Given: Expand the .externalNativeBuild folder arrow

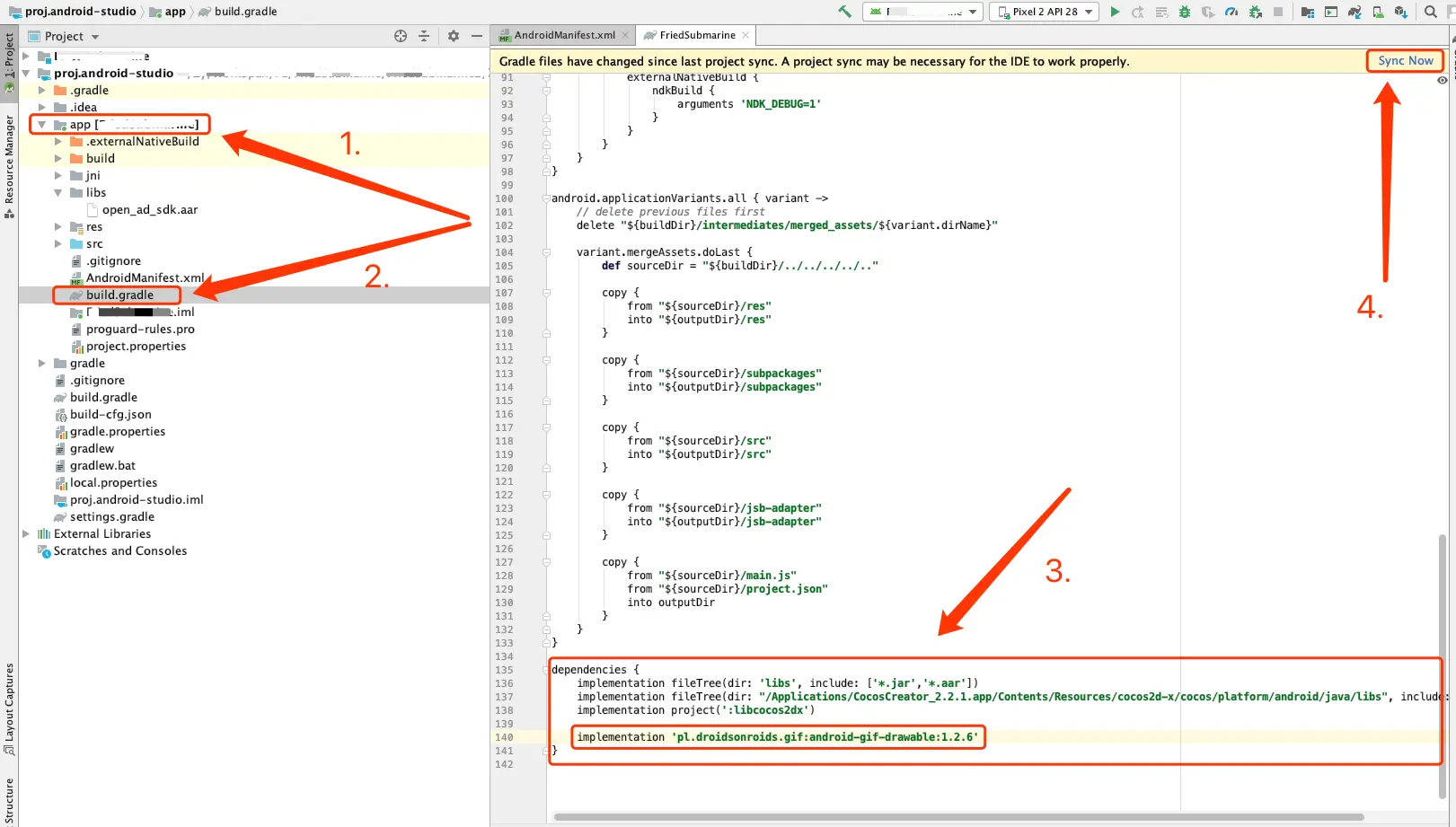Looking at the screenshot, I should pos(57,142).
